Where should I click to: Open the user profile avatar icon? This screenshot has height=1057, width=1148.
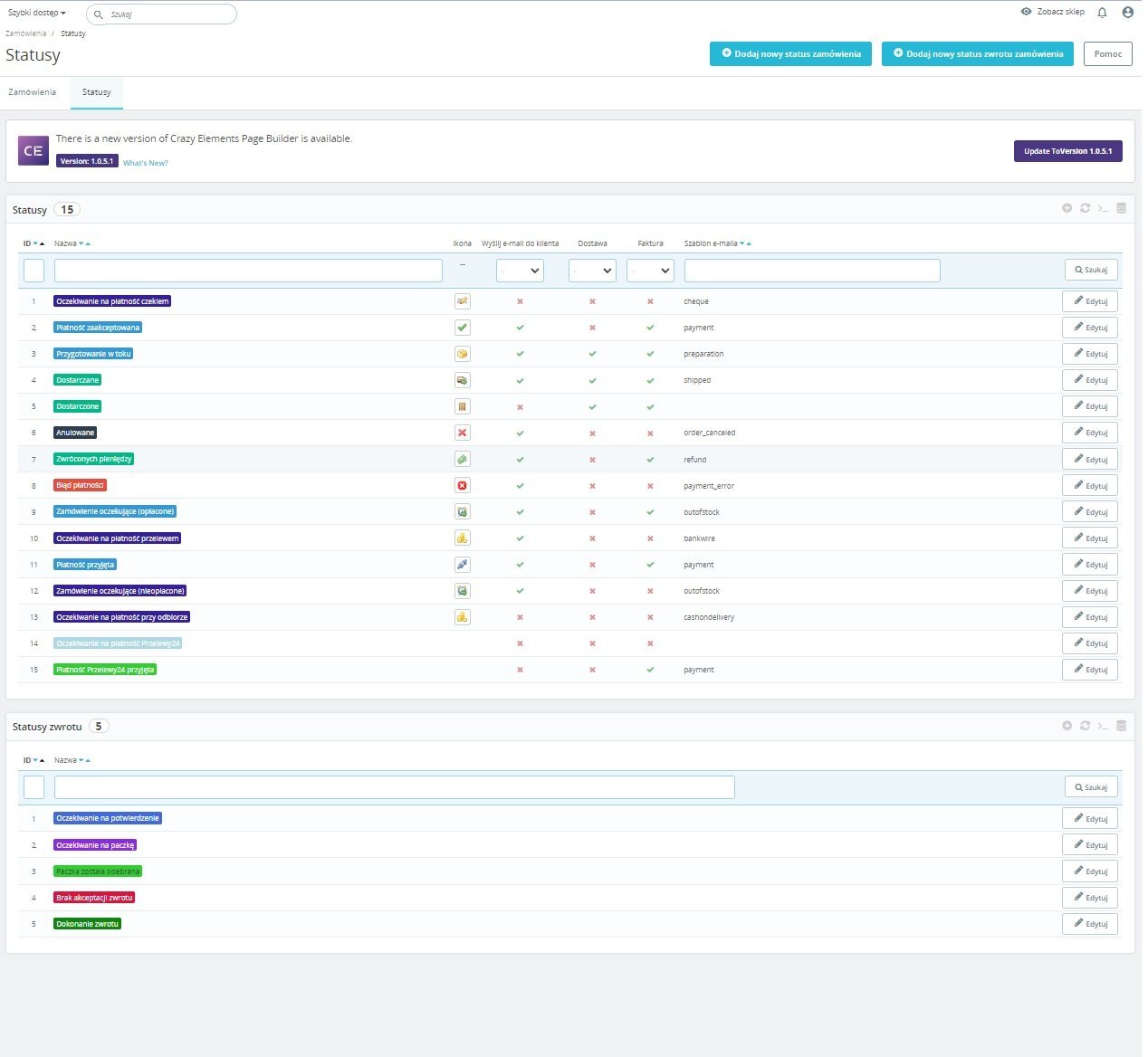pyautogui.click(x=1127, y=13)
